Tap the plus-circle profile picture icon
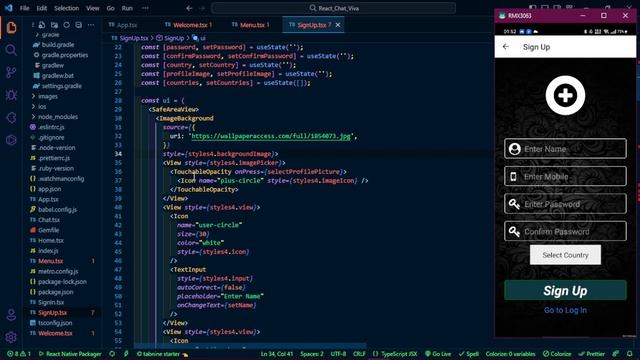The width and height of the screenshot is (640, 360). (565, 96)
